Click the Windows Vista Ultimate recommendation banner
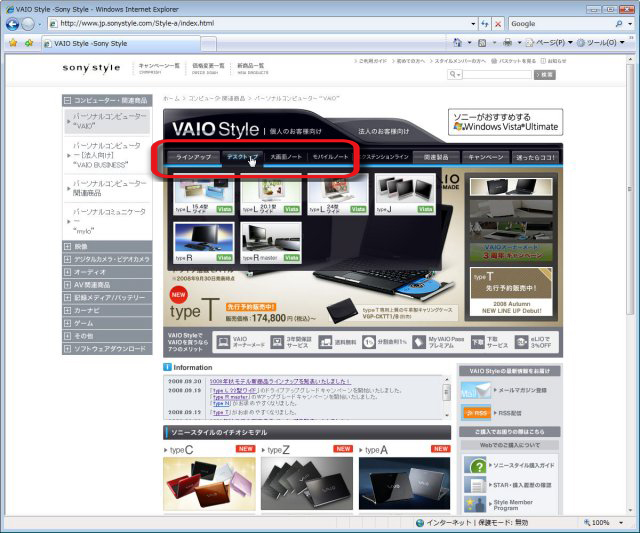This screenshot has height=533, width=640. coord(505,122)
